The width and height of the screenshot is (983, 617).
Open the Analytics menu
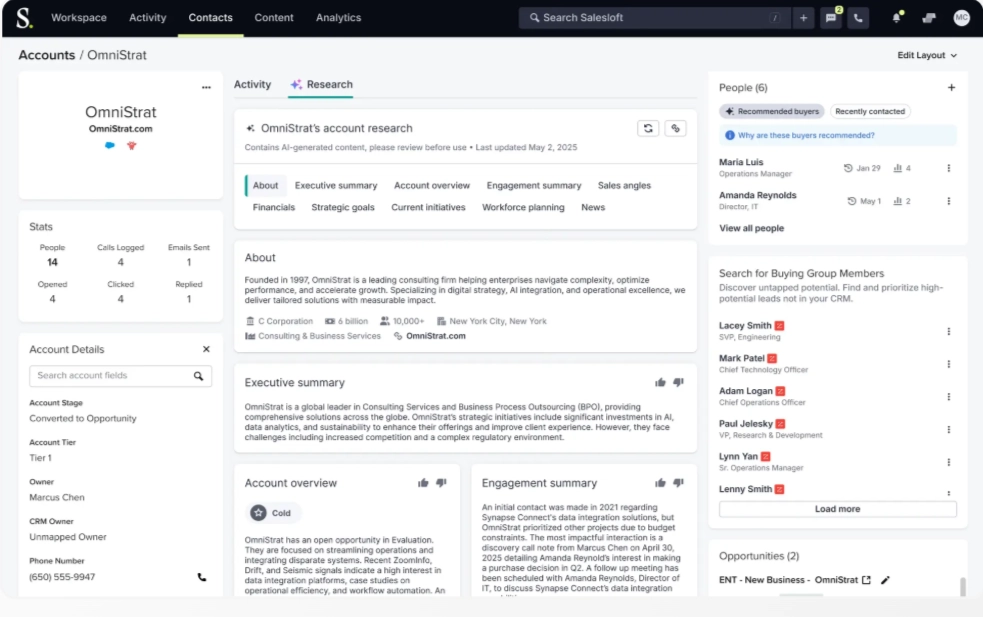339,18
